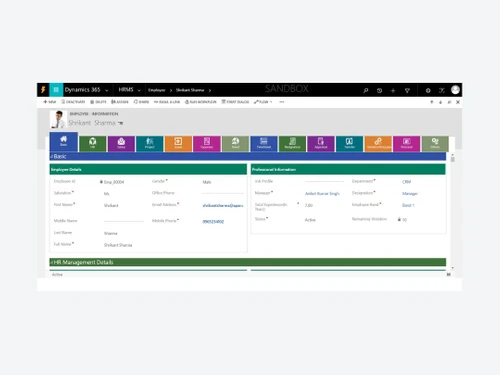The height and width of the screenshot is (375, 500).
Task: Select the green HR tab tile
Action: 93,144
